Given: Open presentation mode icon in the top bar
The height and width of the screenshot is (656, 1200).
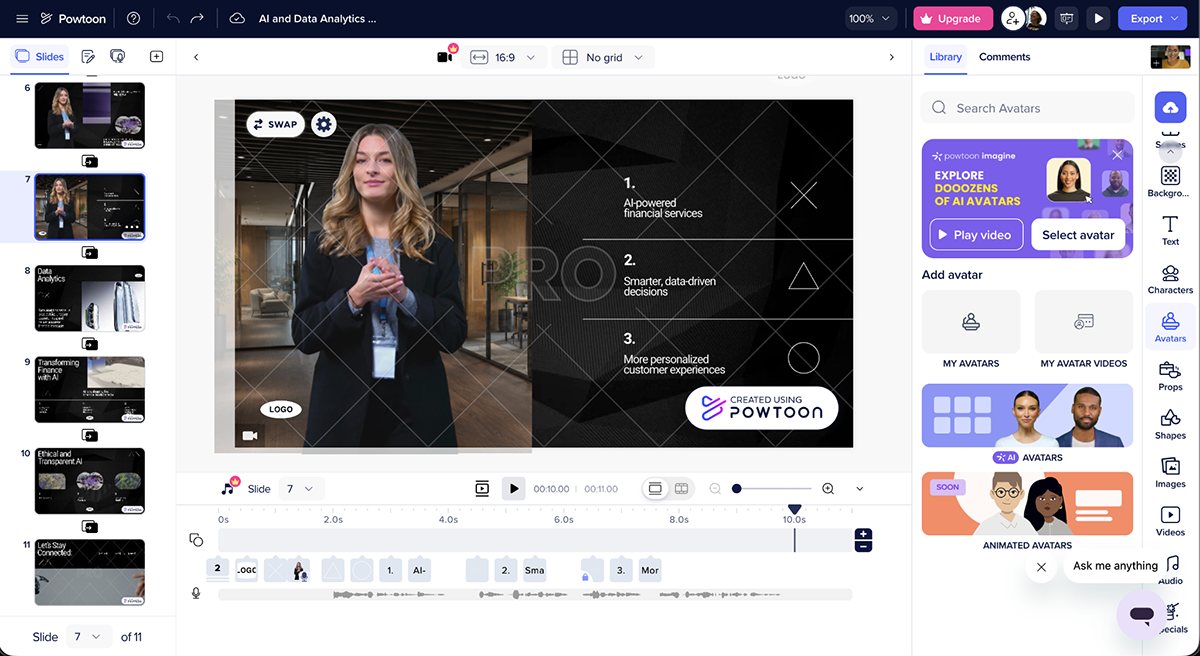Looking at the screenshot, I should (1068, 19).
